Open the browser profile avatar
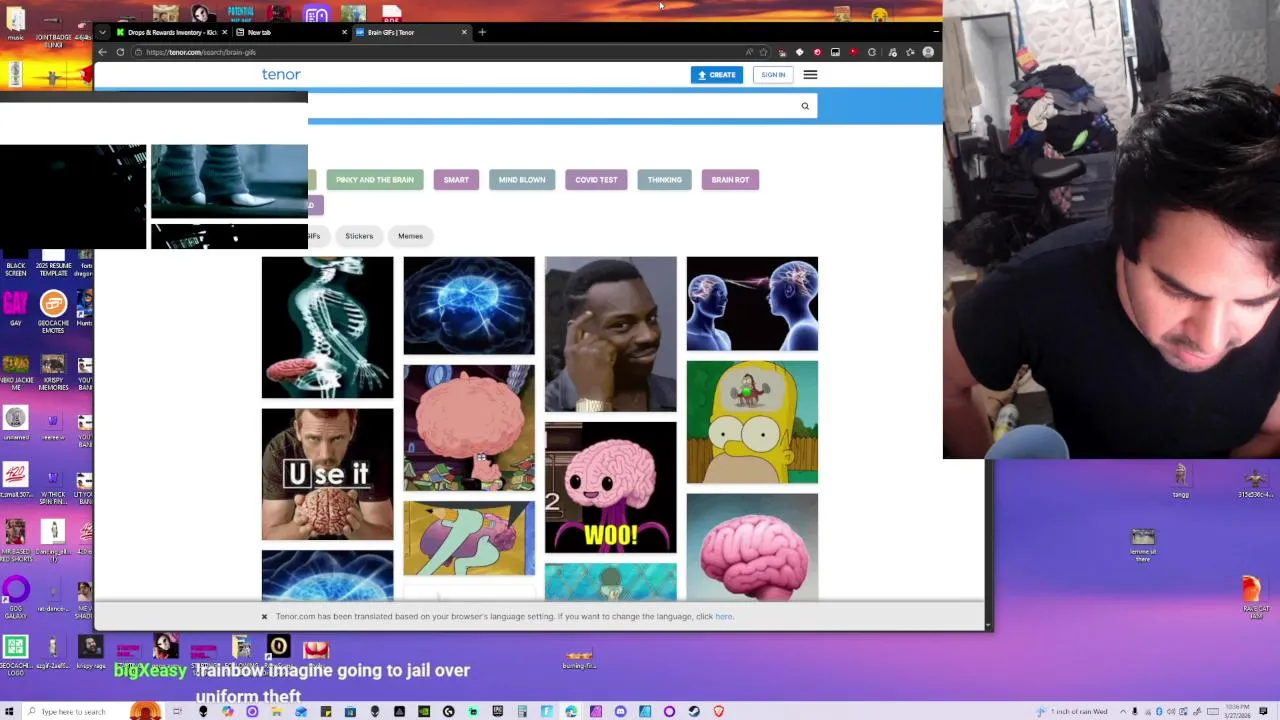Screen dimensions: 1280x720 tap(928, 52)
